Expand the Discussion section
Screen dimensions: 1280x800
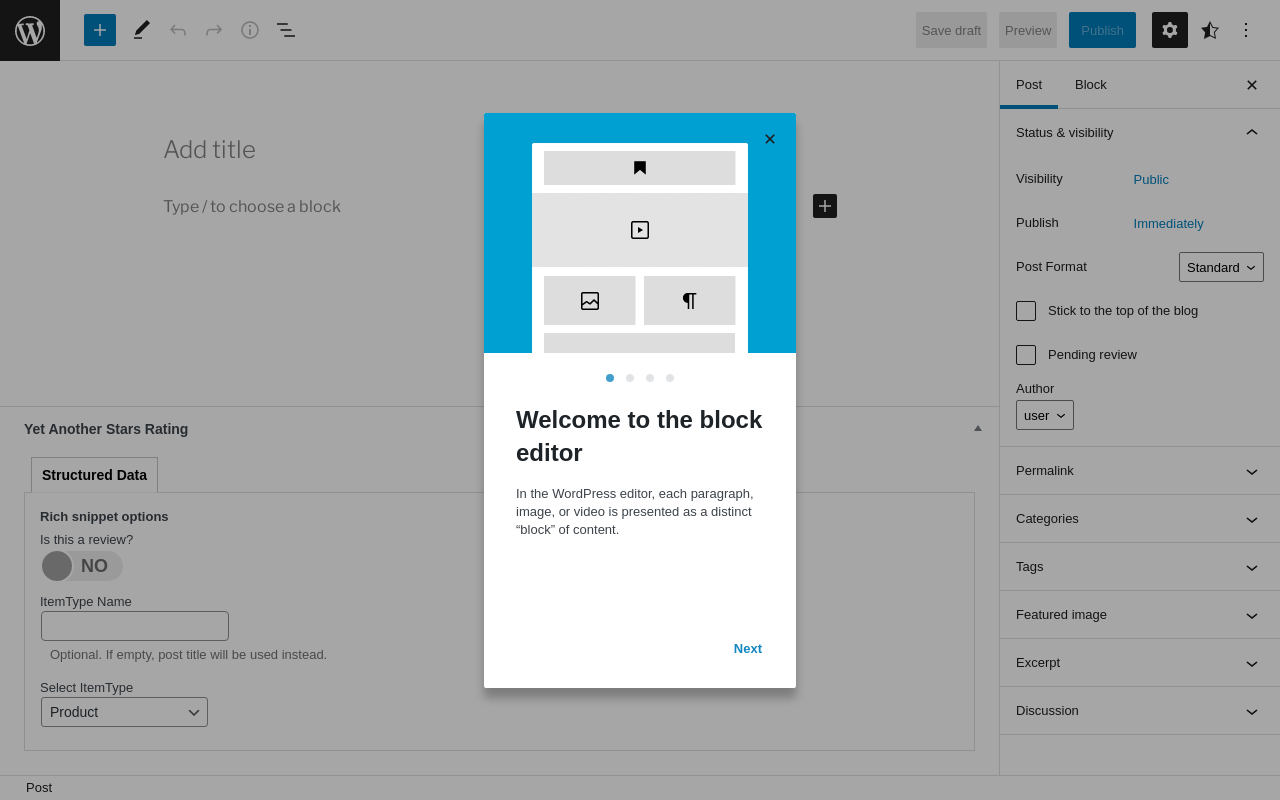(1140, 711)
